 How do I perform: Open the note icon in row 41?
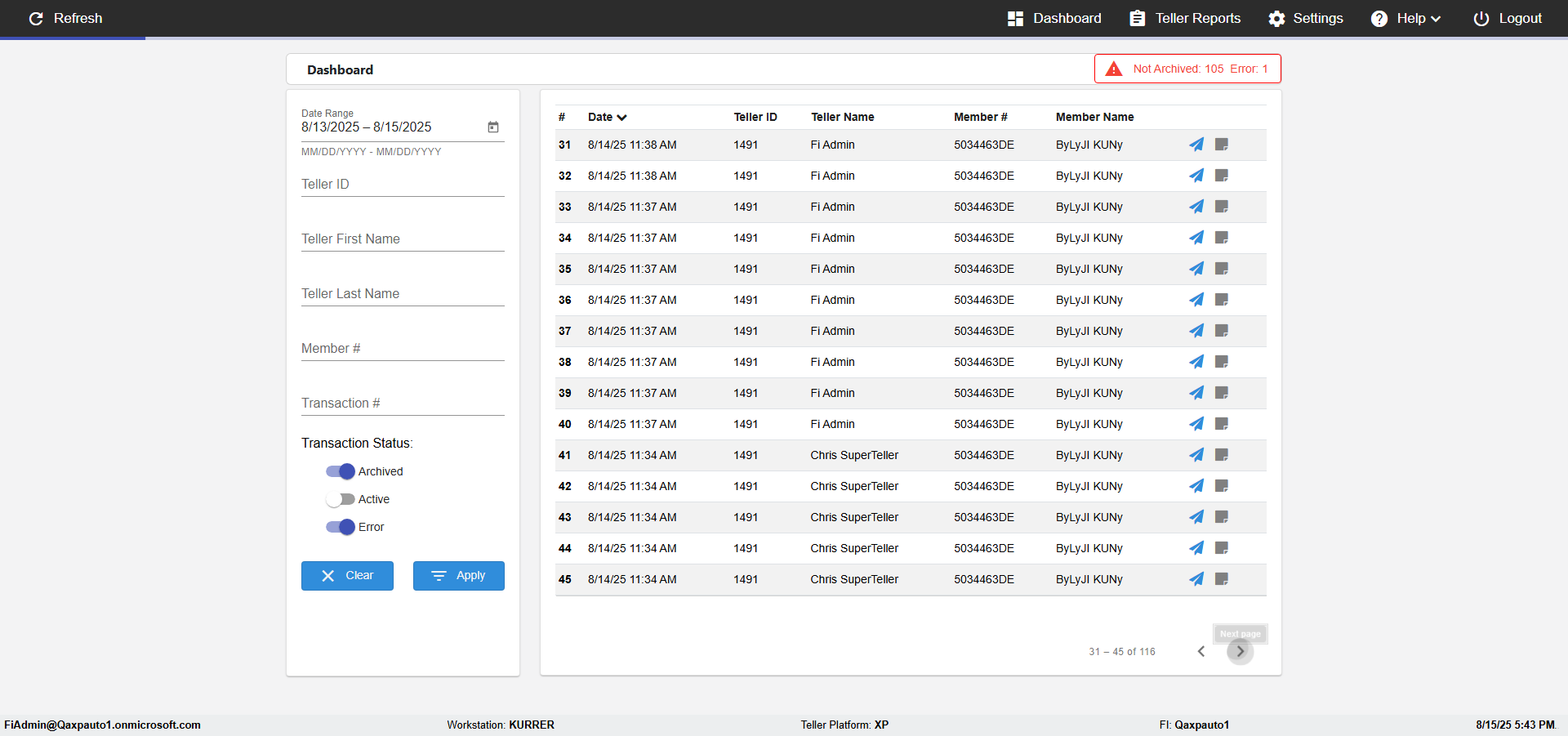point(1222,455)
